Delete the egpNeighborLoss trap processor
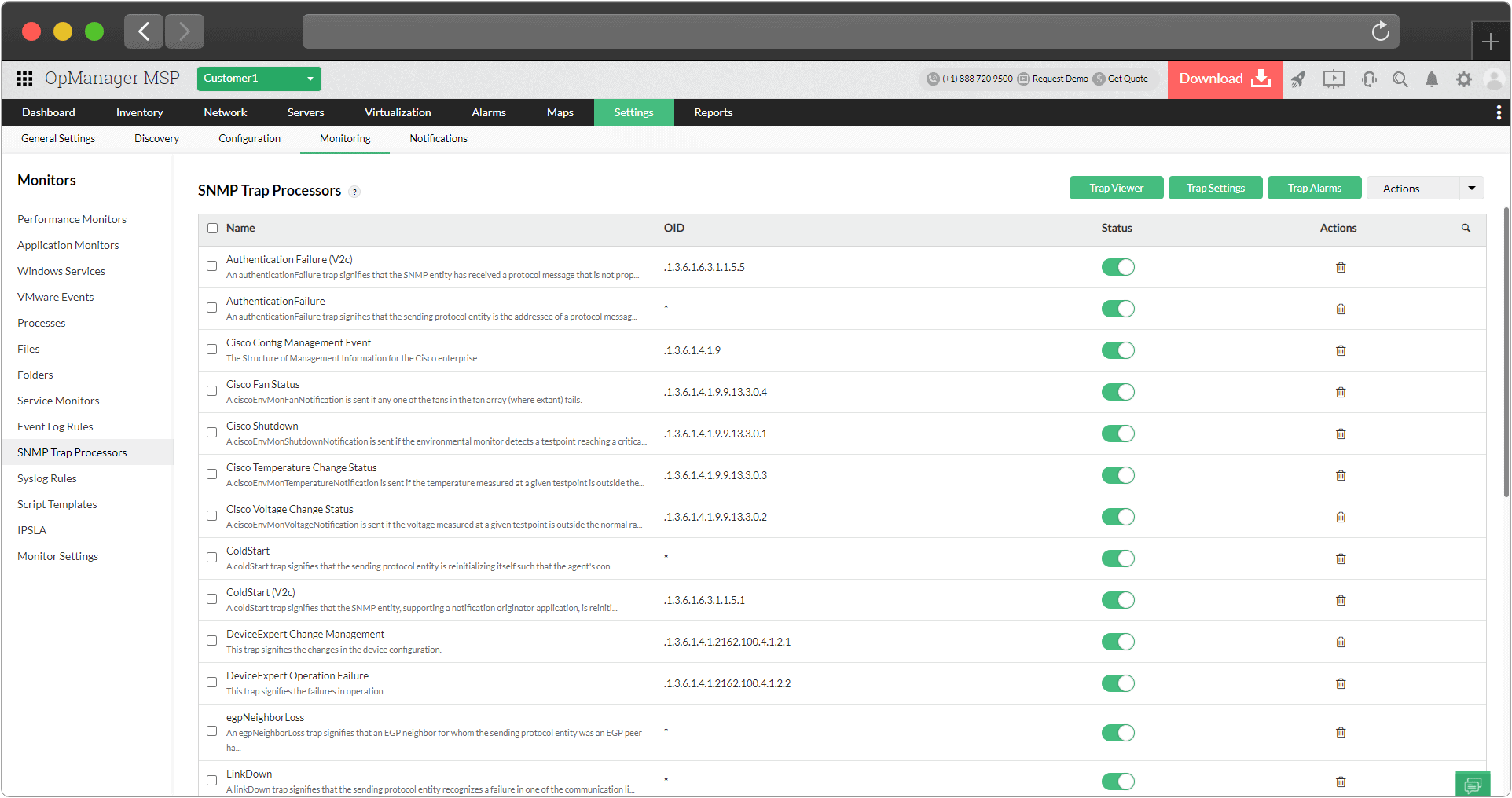This screenshot has width=1512, height=798. click(x=1341, y=732)
